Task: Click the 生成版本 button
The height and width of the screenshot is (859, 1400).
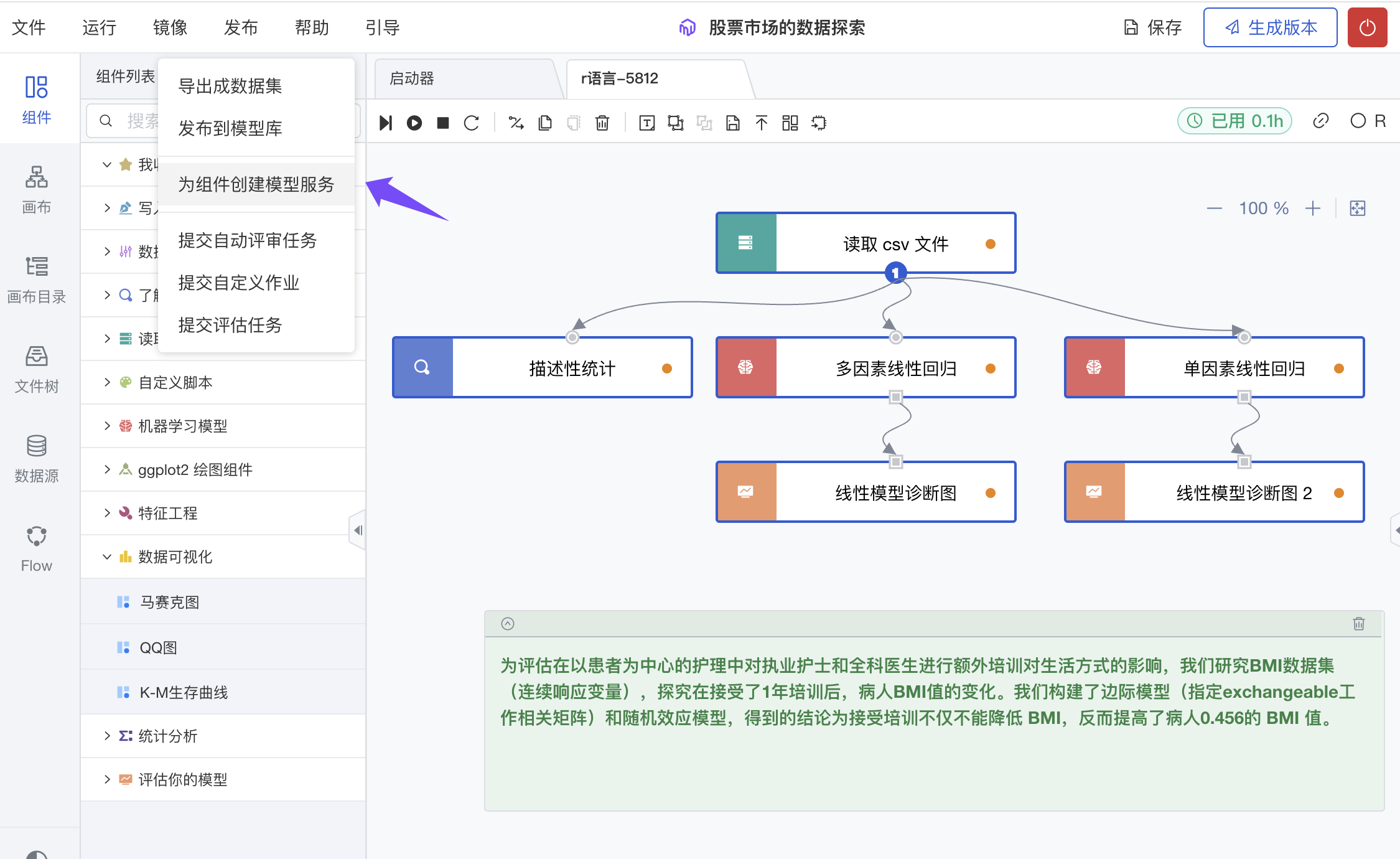Action: pos(1270,27)
